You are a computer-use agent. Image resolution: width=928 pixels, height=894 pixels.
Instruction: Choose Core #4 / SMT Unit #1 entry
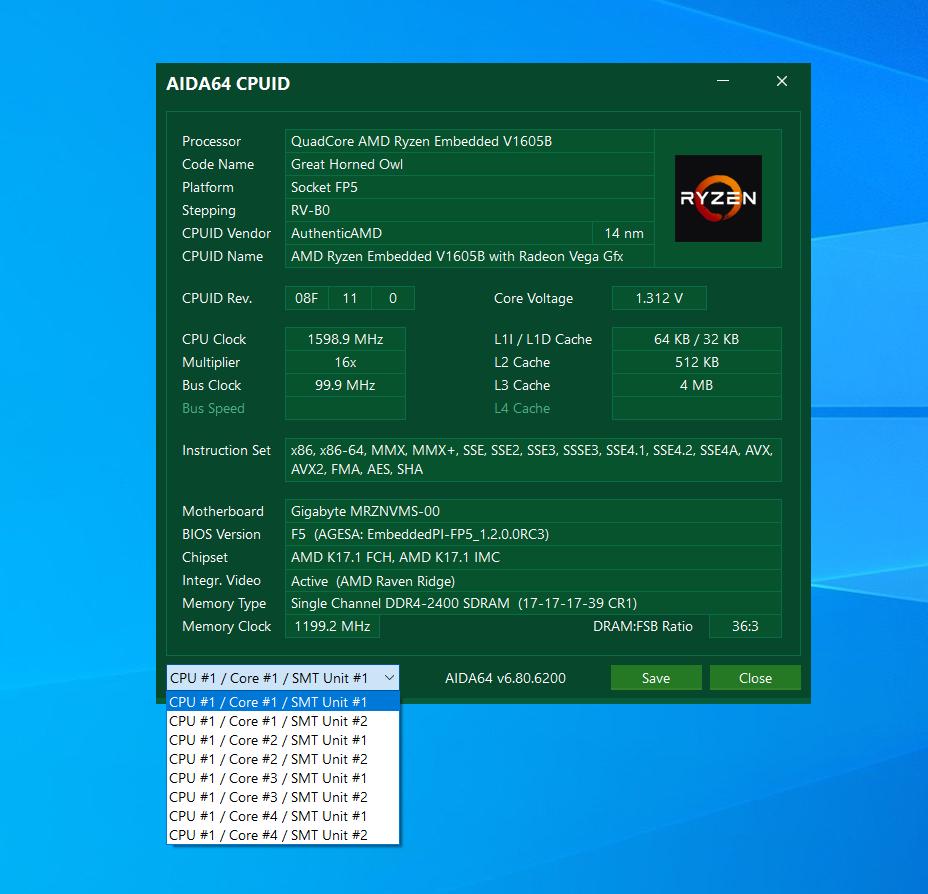pyautogui.click(x=268, y=816)
